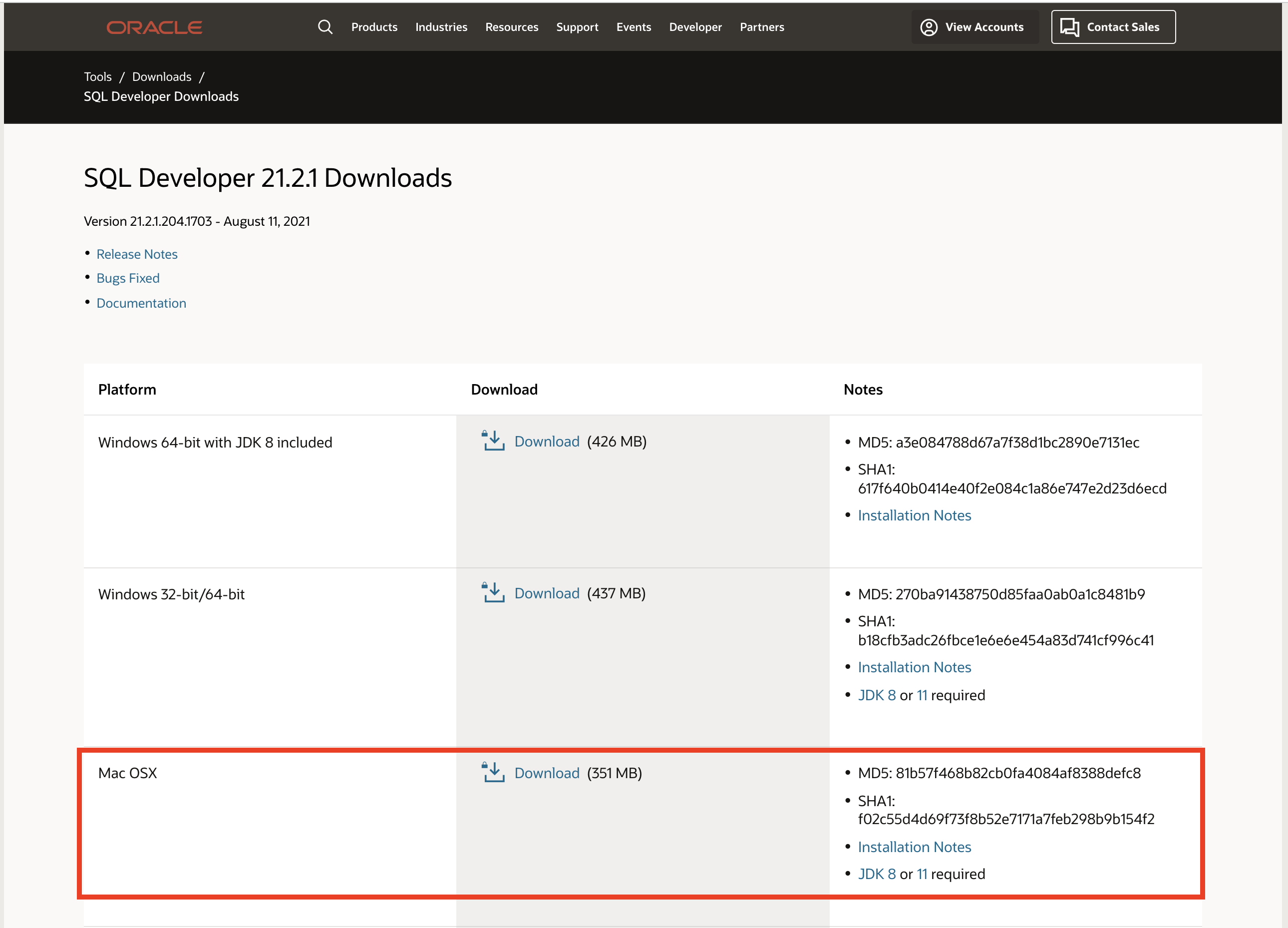Click the Download column header
The image size is (1288, 928).
504,390
